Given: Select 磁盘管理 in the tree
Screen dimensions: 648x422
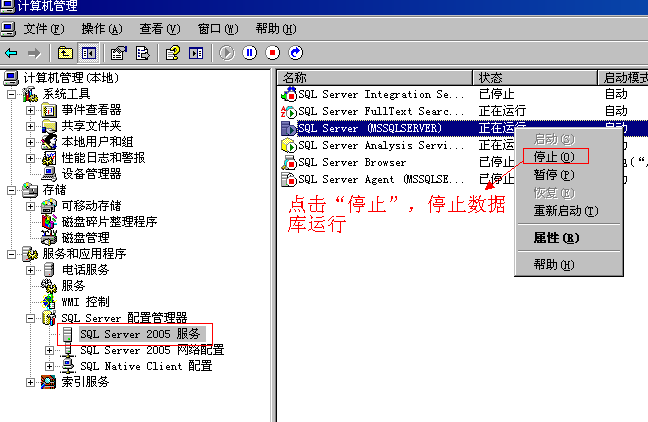Looking at the screenshot, I should point(86,238).
